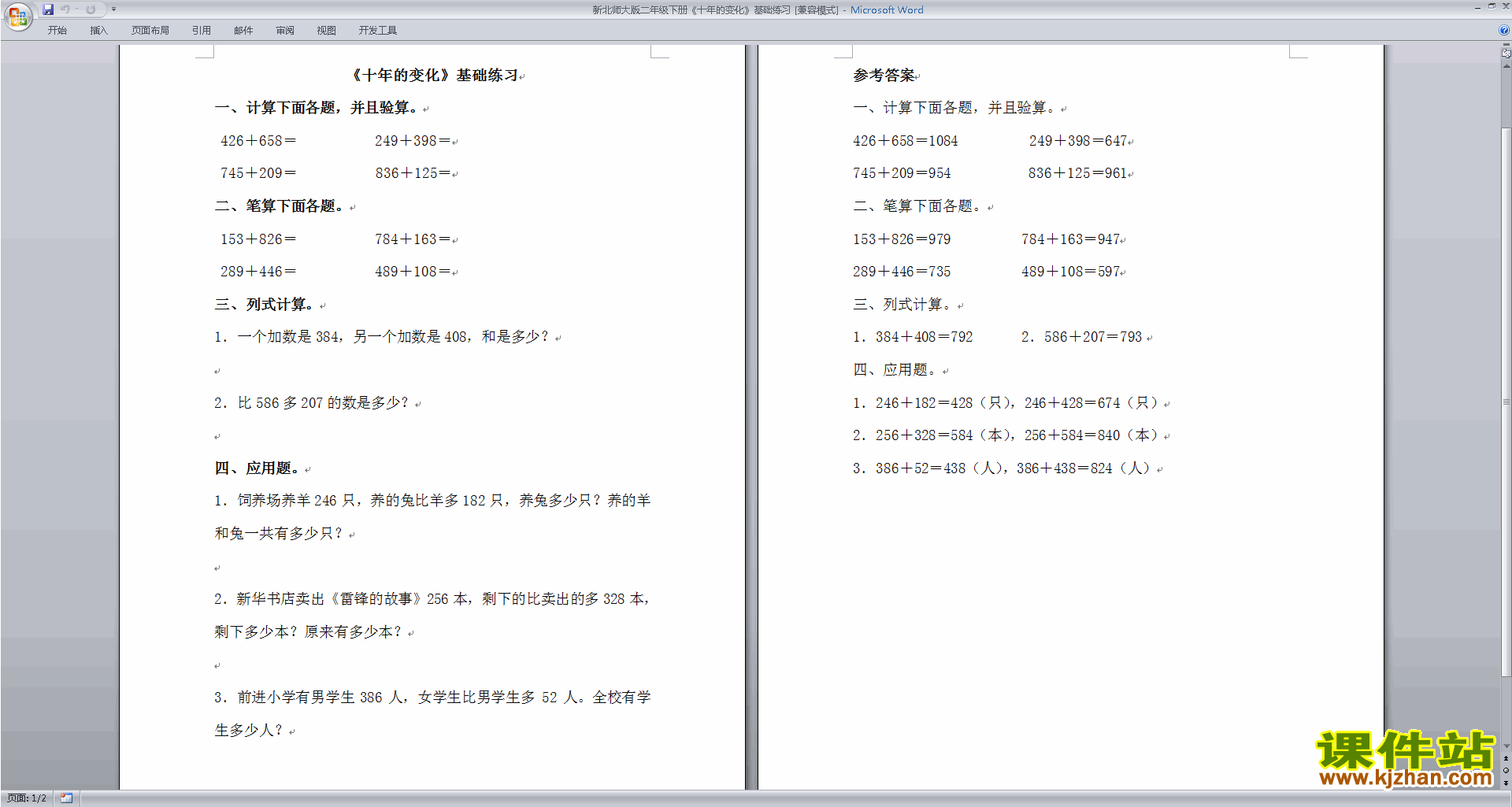
Task: Switch to the 页面布局 tab
Action: tap(150, 31)
